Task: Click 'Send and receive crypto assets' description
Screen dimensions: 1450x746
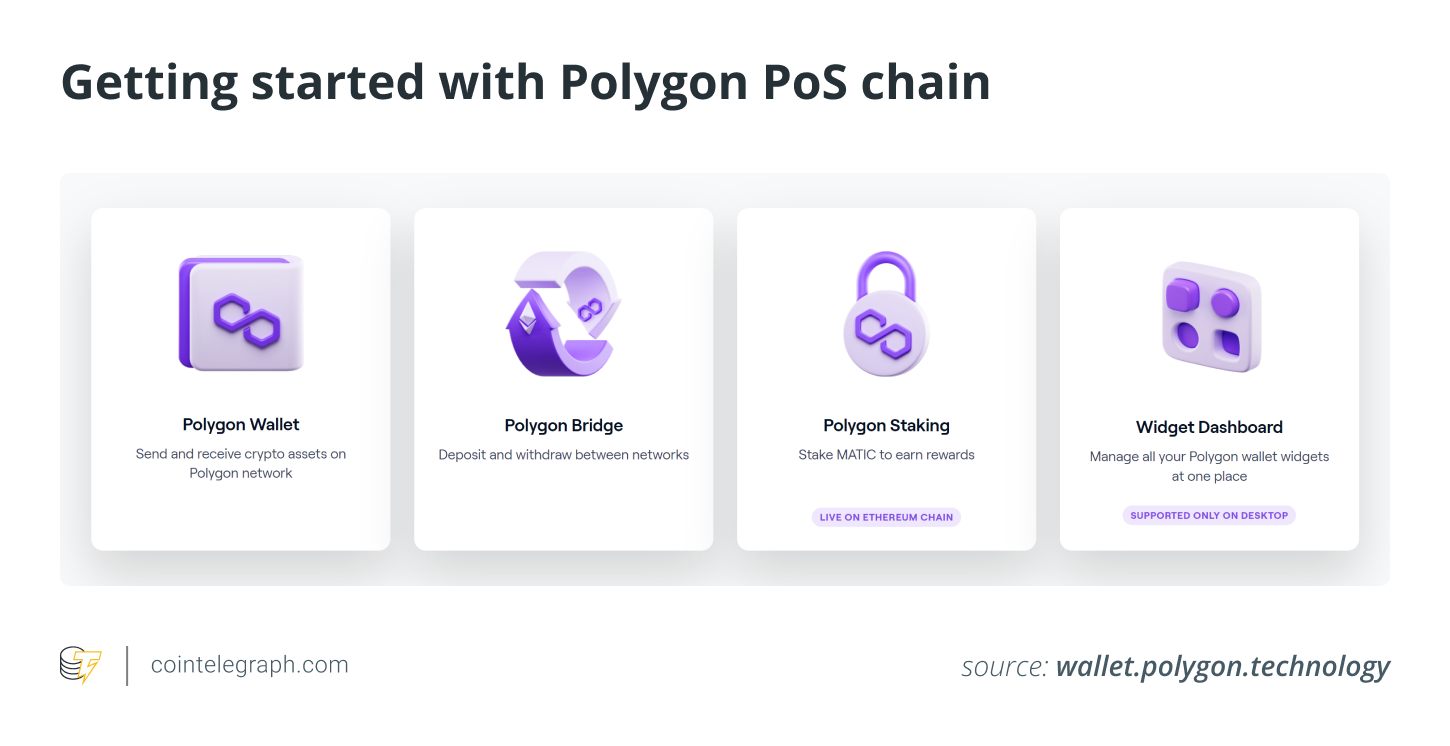Action: (241, 454)
